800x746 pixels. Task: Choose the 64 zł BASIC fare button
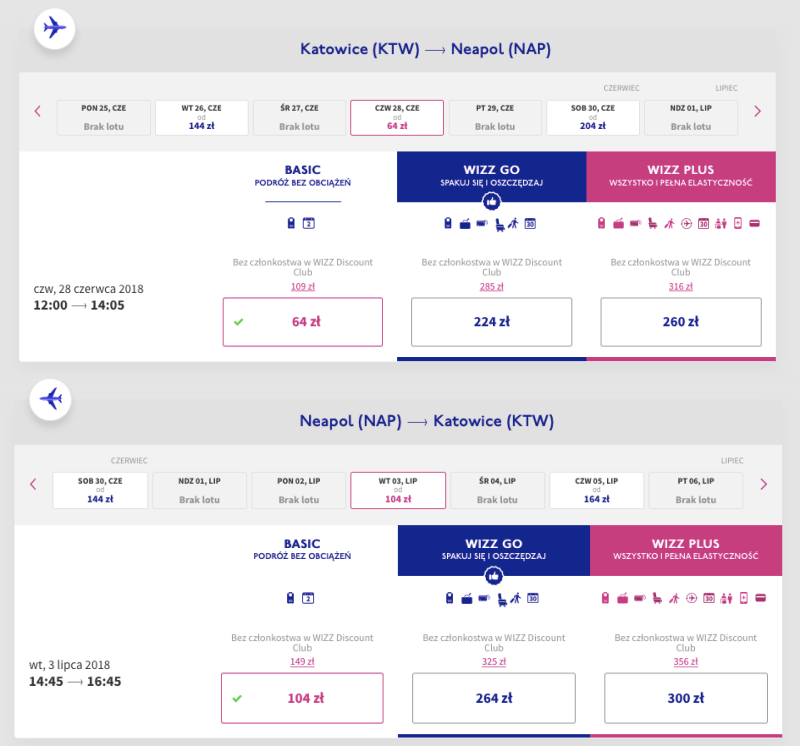click(303, 322)
